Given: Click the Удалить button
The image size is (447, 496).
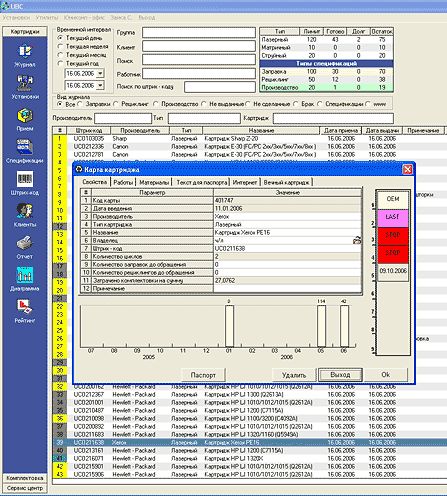Looking at the screenshot, I should 294,375.
